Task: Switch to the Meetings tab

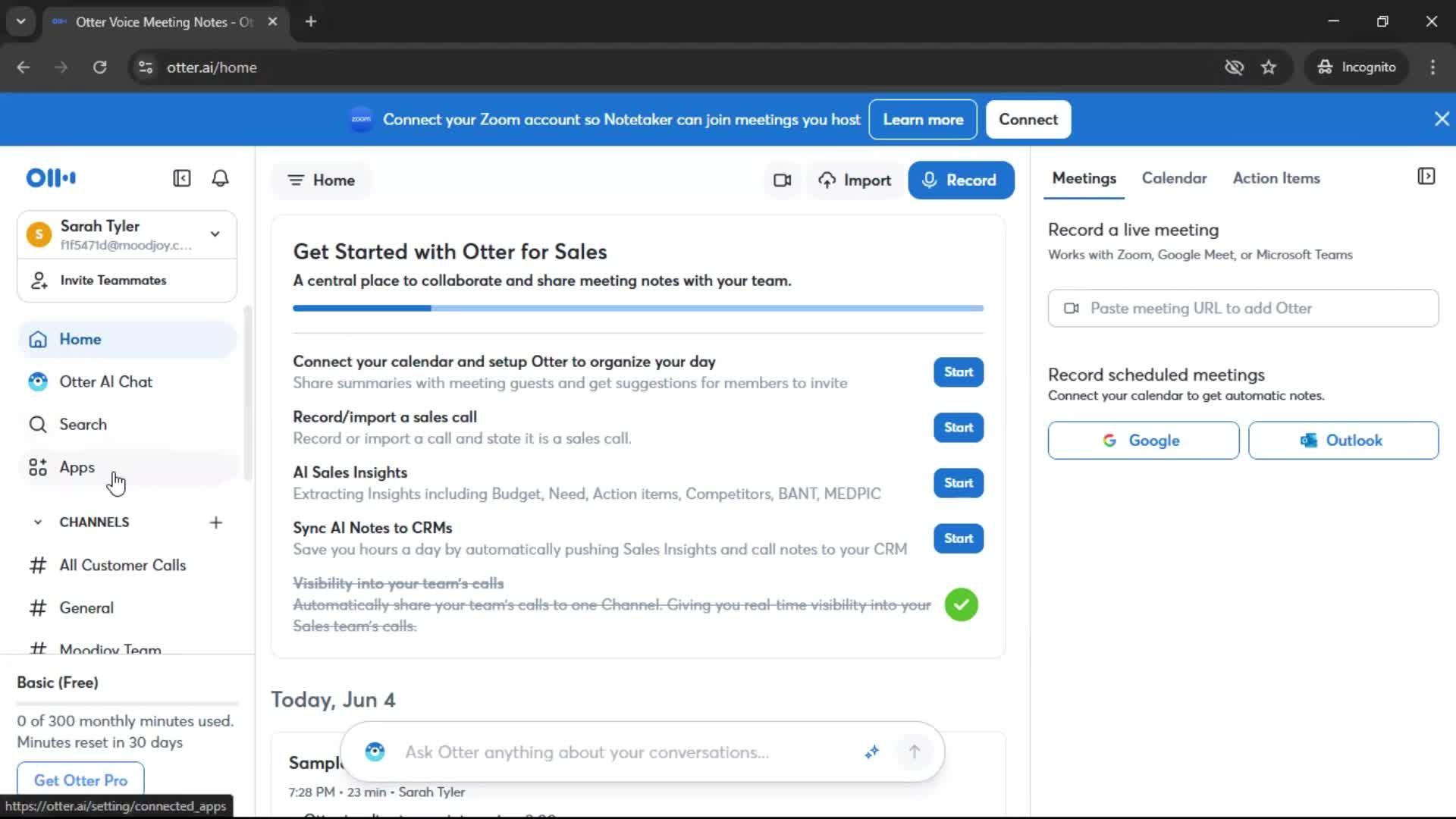Action: pyautogui.click(x=1084, y=178)
